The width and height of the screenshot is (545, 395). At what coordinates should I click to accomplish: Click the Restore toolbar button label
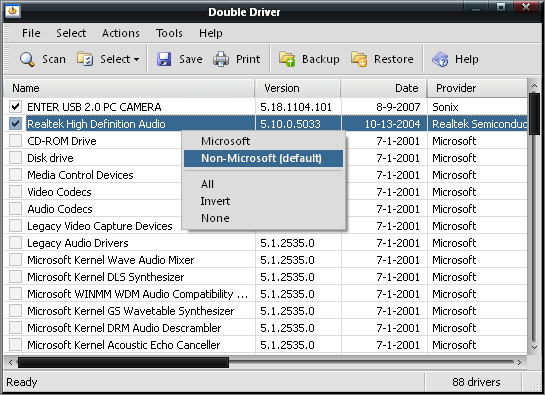click(393, 59)
